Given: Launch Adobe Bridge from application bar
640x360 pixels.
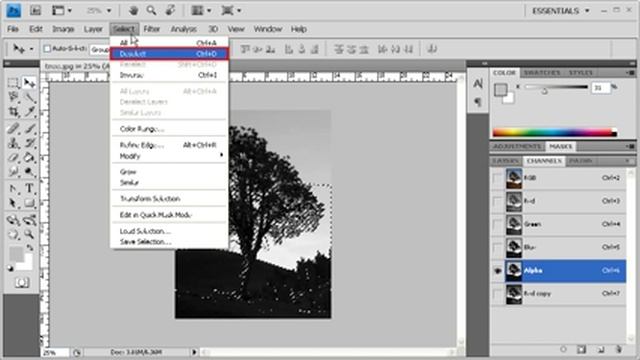Looking at the screenshot, I should pyautogui.click(x=36, y=11).
